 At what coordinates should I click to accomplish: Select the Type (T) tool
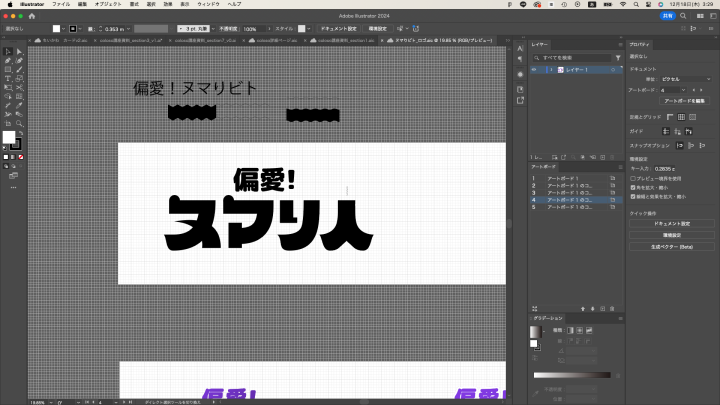(x=8, y=79)
